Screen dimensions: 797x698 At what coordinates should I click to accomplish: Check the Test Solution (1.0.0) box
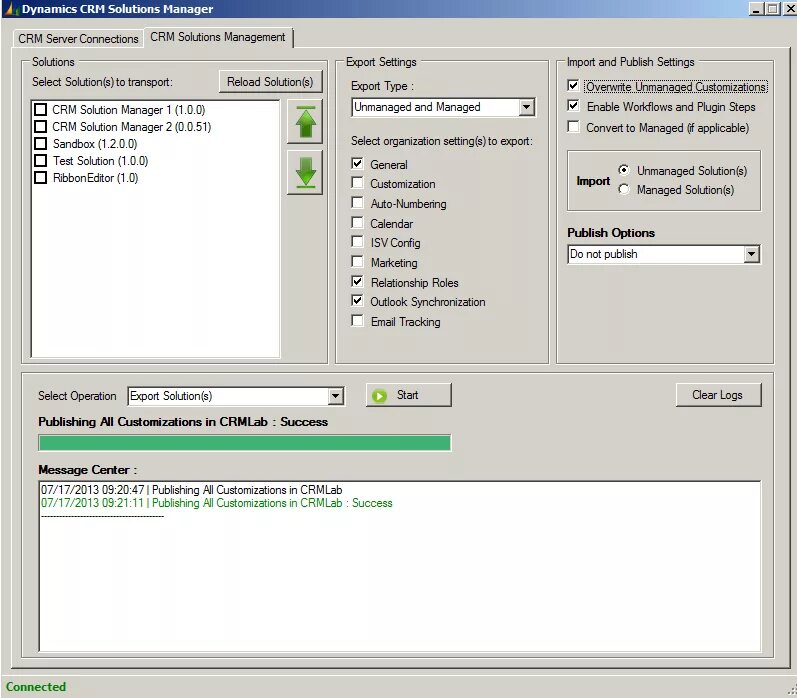coord(41,161)
